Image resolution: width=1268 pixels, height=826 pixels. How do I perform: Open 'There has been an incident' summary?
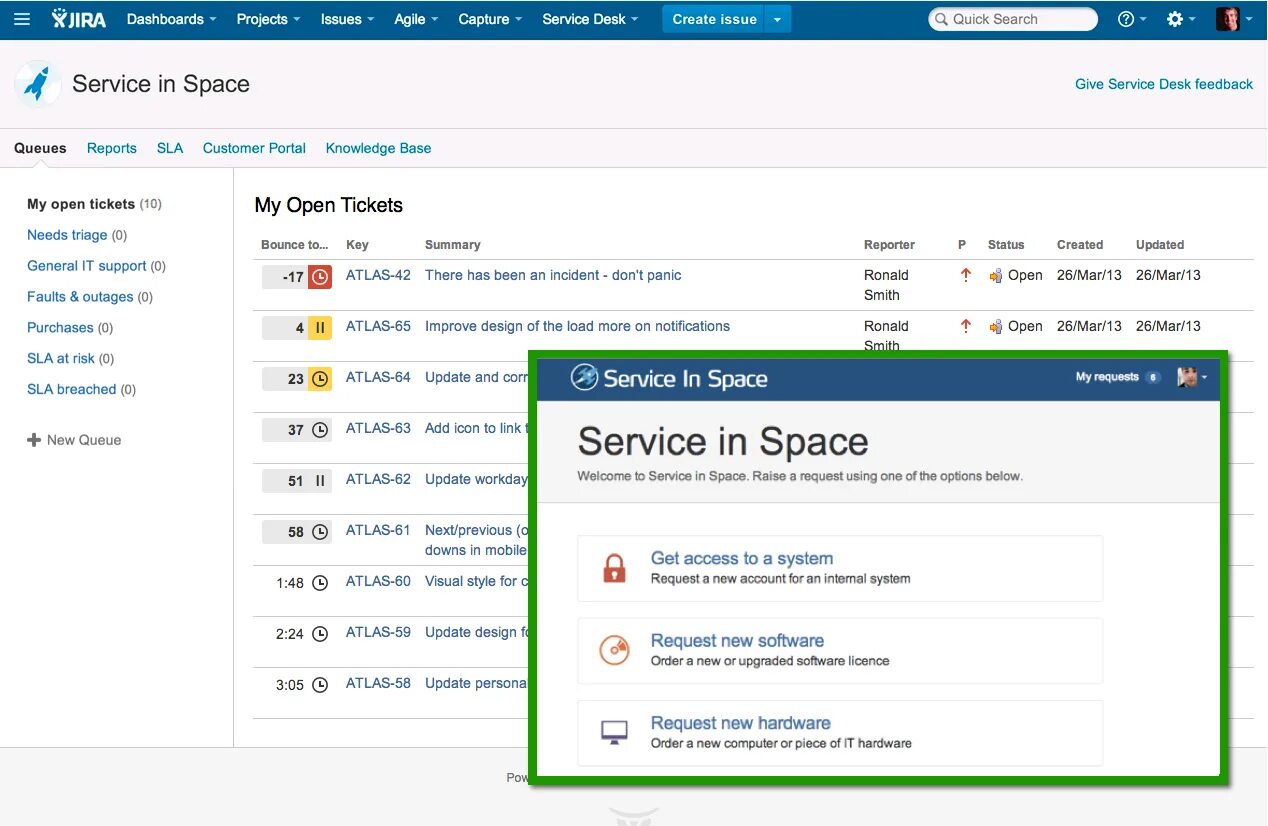click(x=553, y=275)
